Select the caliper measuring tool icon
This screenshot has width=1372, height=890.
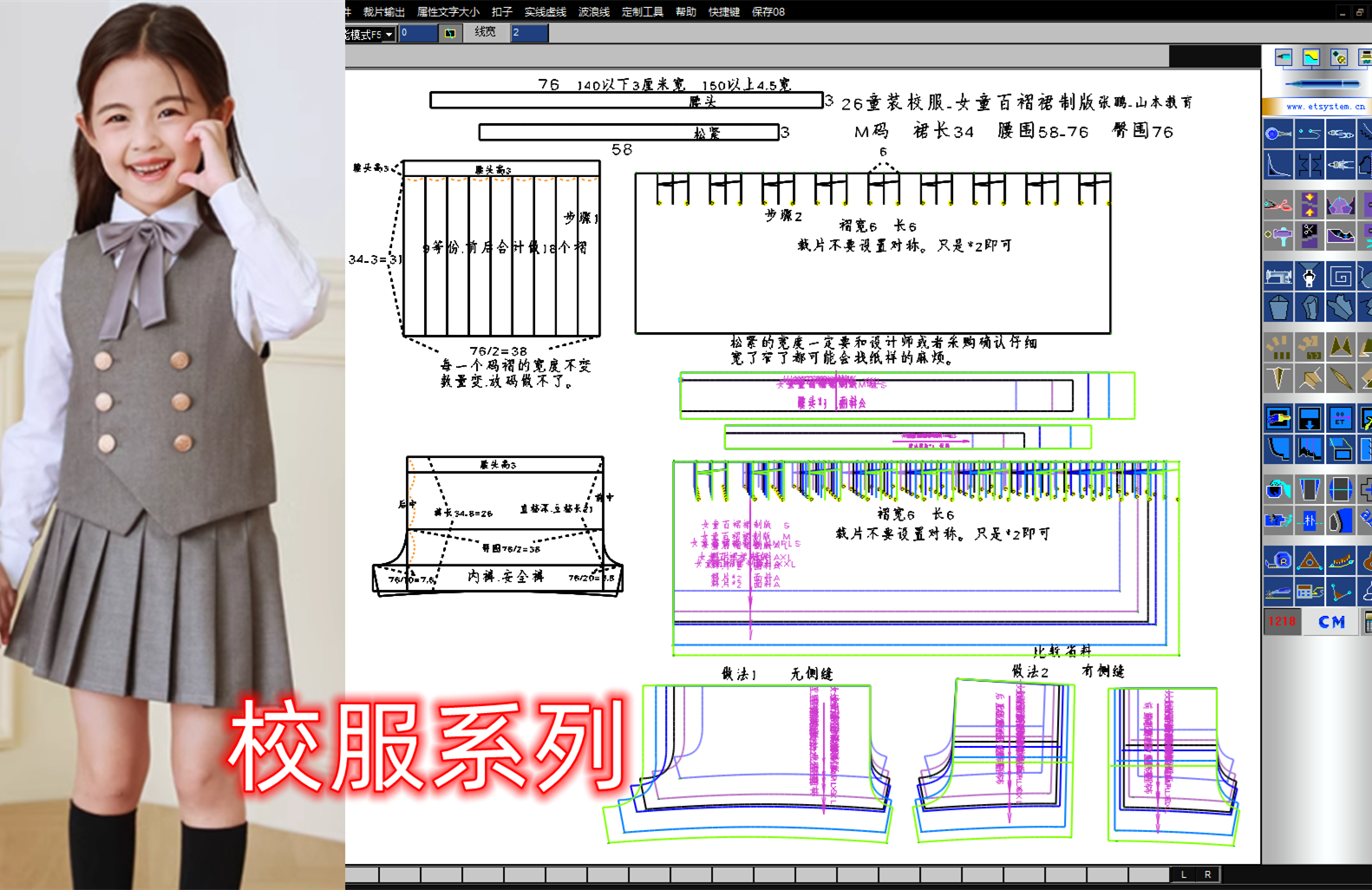(x=1341, y=165)
